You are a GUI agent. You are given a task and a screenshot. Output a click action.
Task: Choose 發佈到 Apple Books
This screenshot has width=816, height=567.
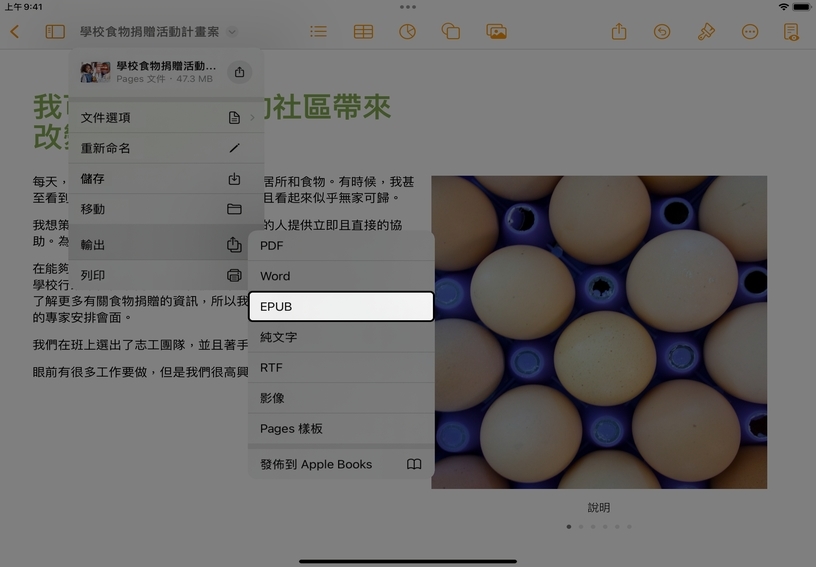pos(340,465)
